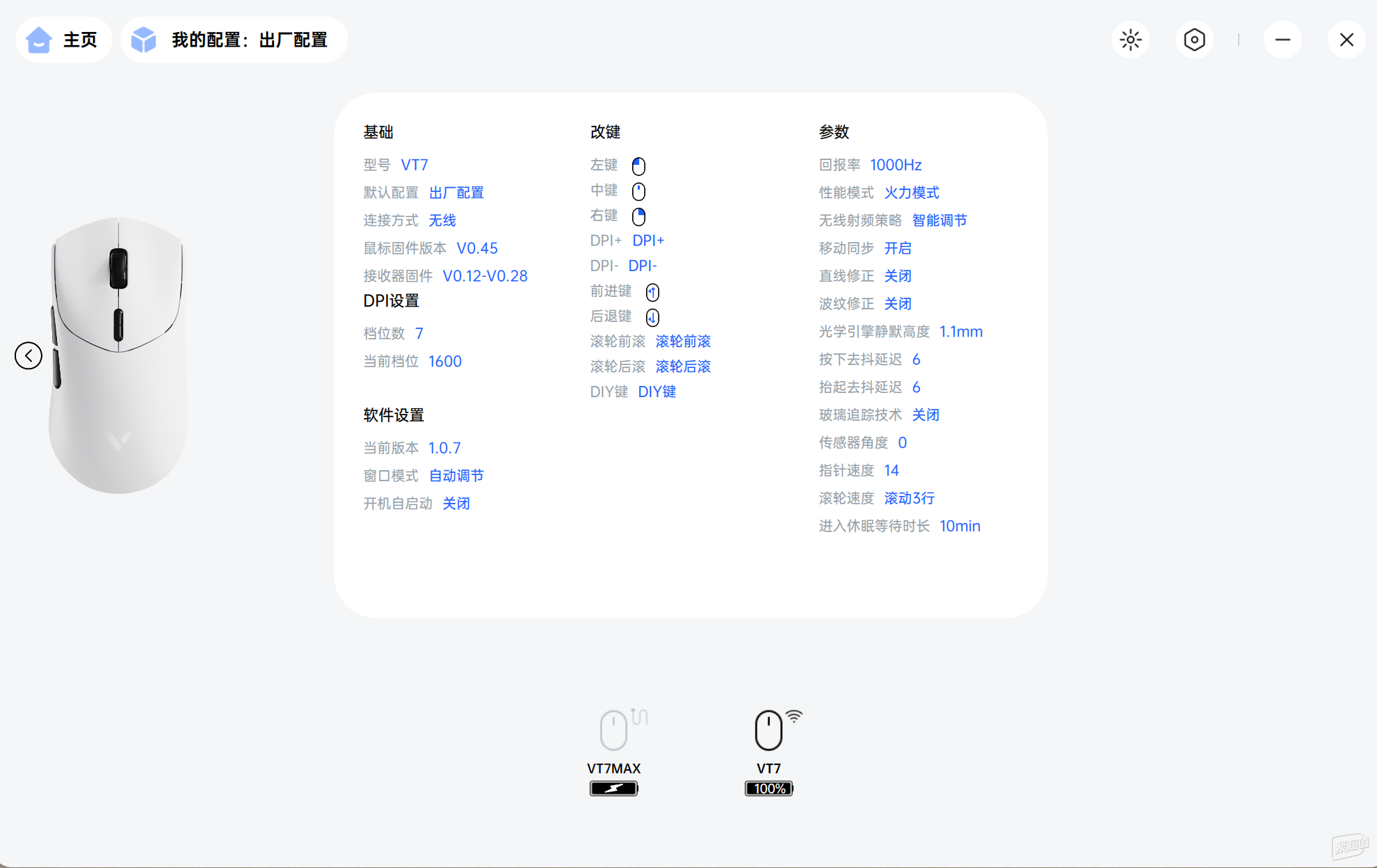Click the blue cube configuration icon
Image resolution: width=1377 pixels, height=868 pixels.
point(144,40)
